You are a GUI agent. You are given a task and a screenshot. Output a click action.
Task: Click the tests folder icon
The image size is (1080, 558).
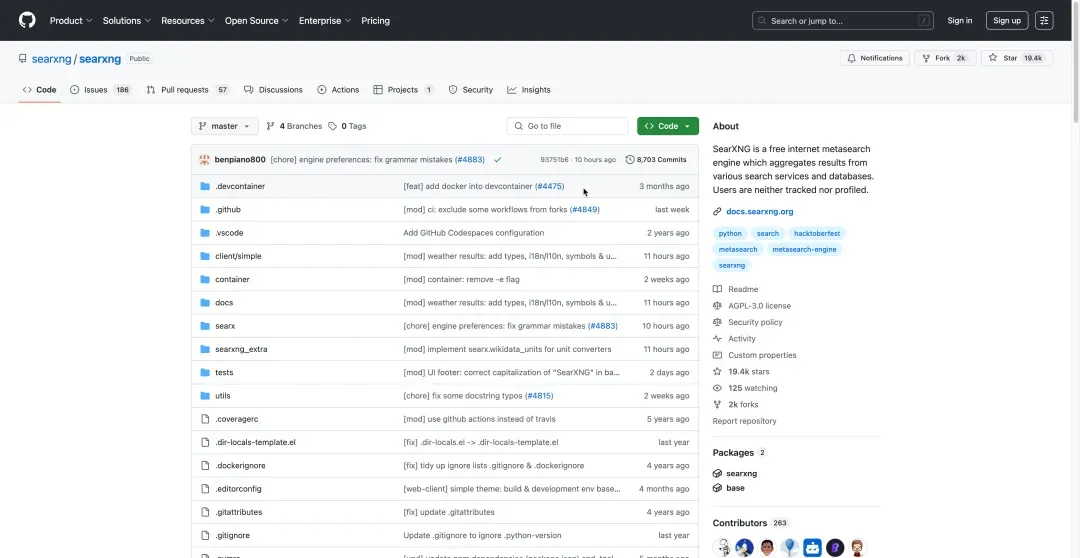(x=205, y=373)
